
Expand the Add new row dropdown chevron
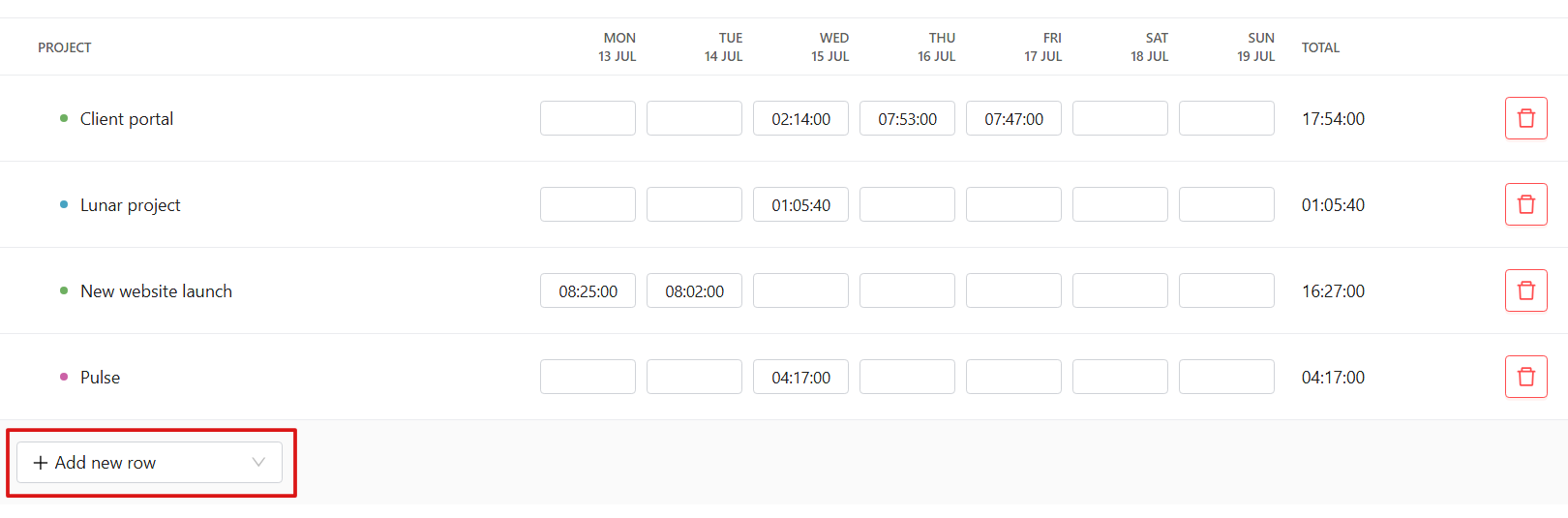coord(258,462)
